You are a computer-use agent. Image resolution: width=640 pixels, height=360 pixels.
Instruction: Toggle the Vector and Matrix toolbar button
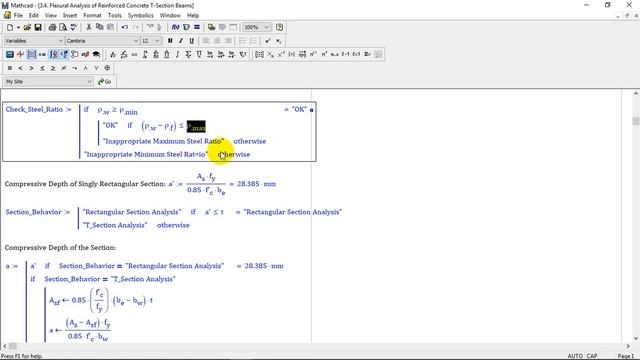click(31, 54)
